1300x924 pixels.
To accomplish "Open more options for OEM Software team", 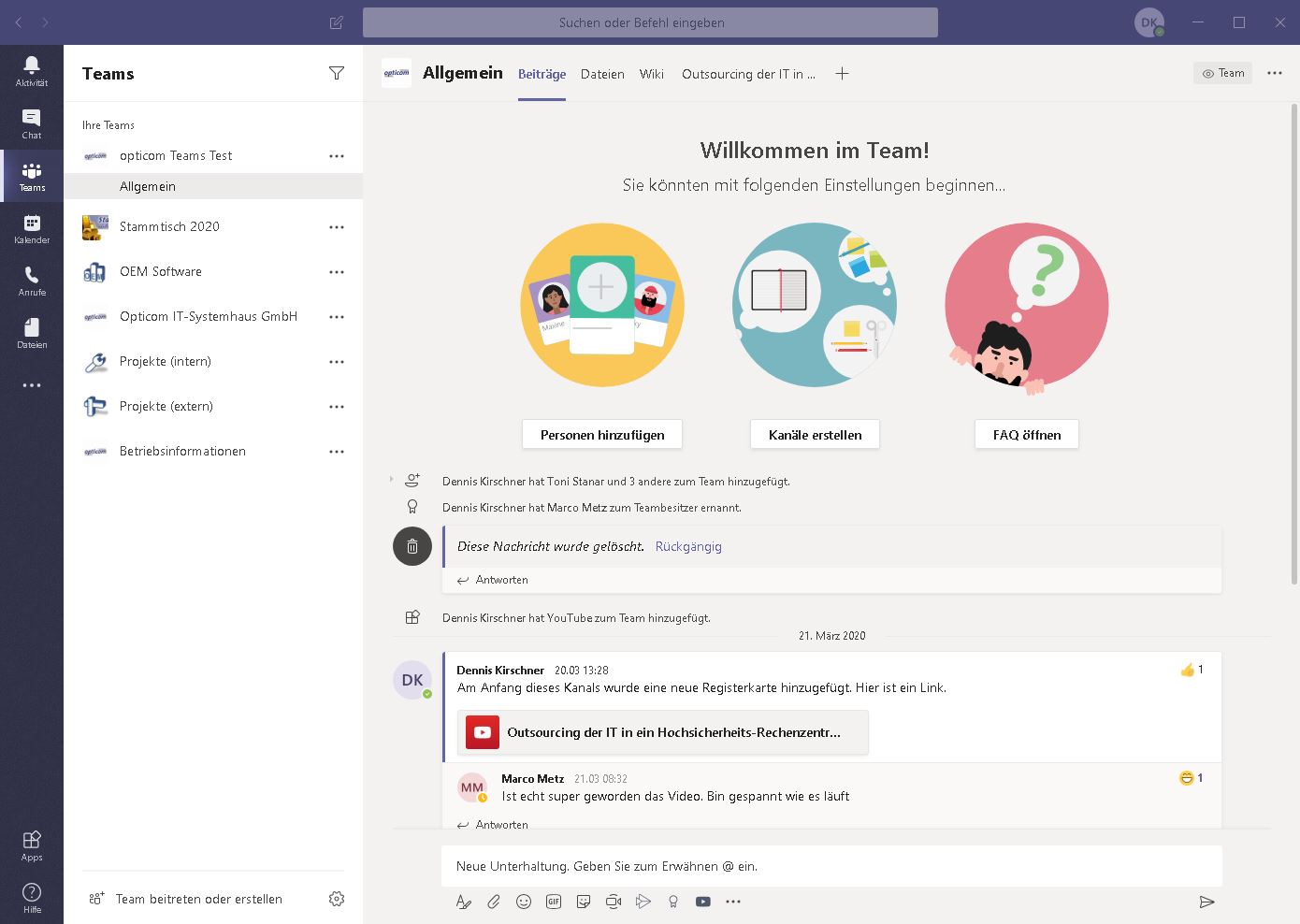I will (x=337, y=272).
